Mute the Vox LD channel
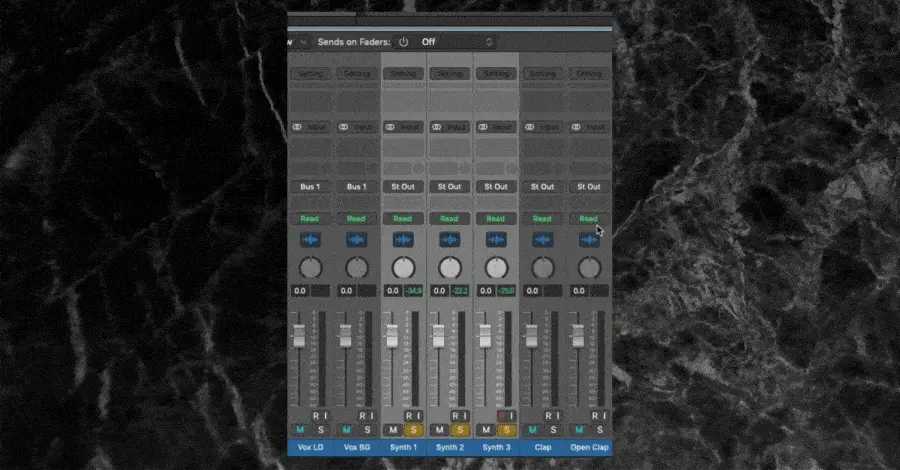 (x=300, y=430)
